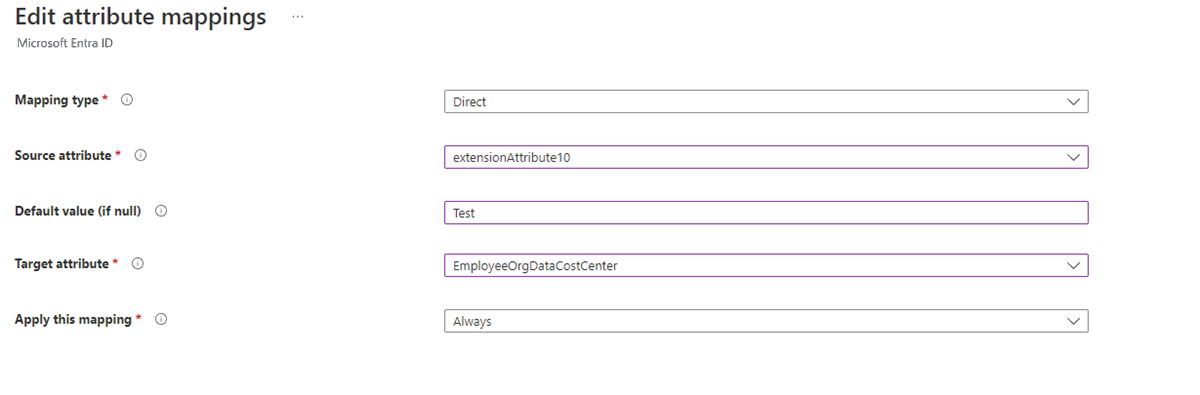
Task: Click the Edit attribute mappings page title
Action: 141,17
